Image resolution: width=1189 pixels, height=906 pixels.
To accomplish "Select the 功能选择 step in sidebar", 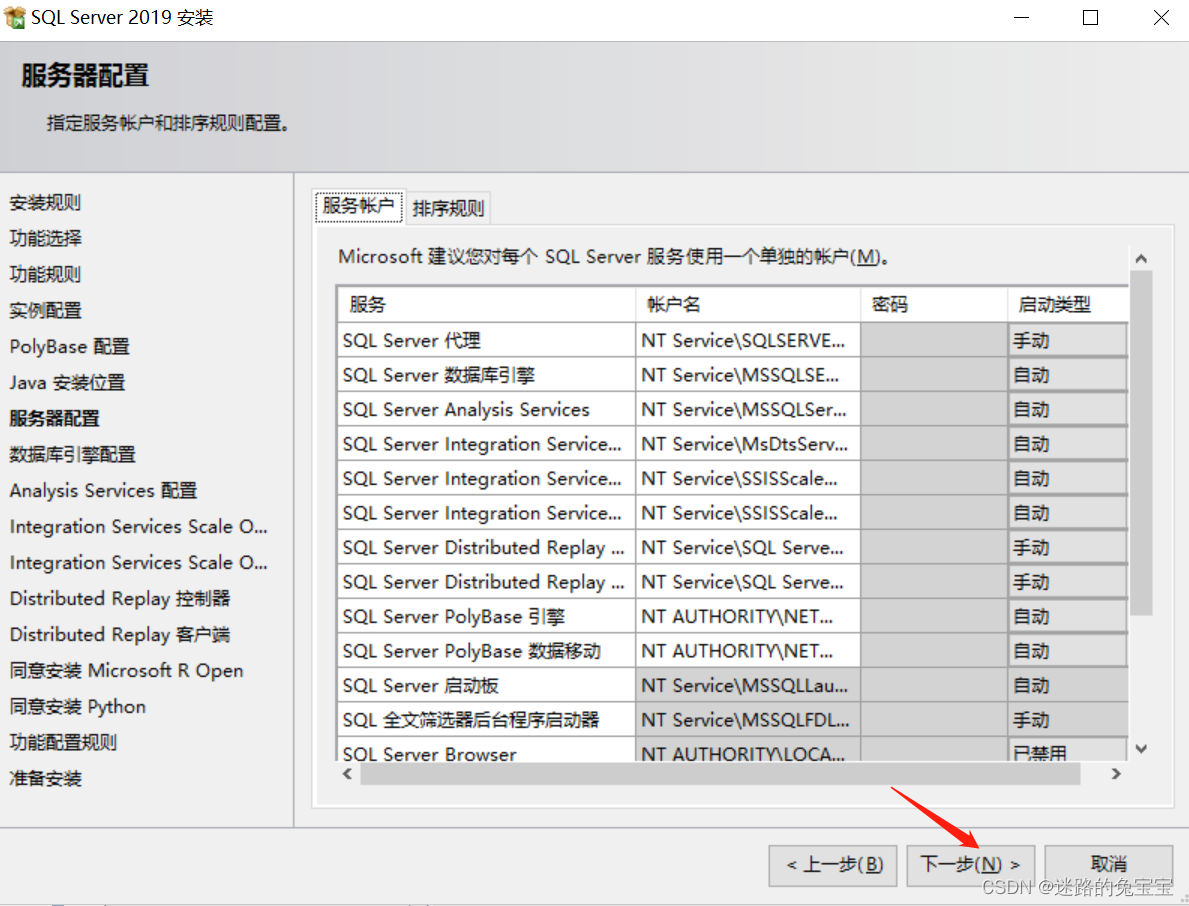I will pyautogui.click(x=45, y=238).
